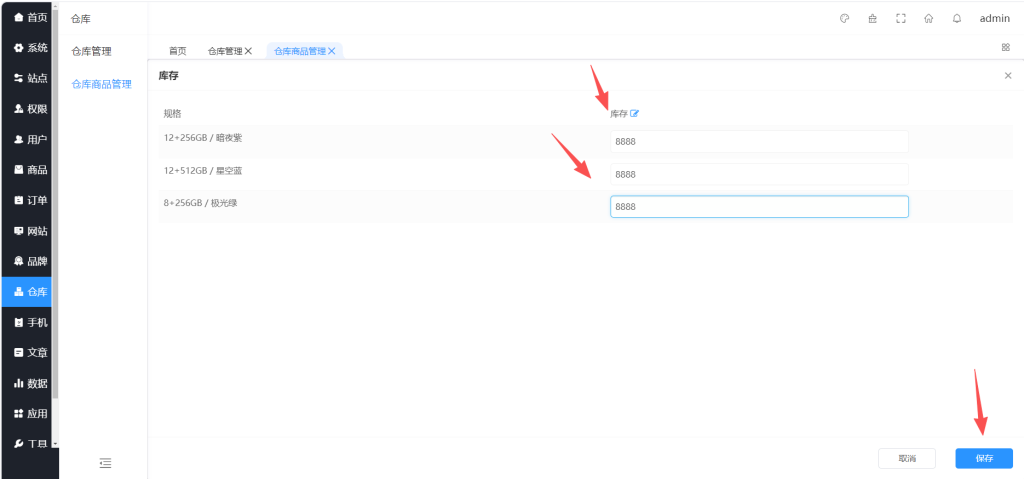Switch to the 首页 tab
1024x479 pixels.
pyautogui.click(x=177, y=51)
